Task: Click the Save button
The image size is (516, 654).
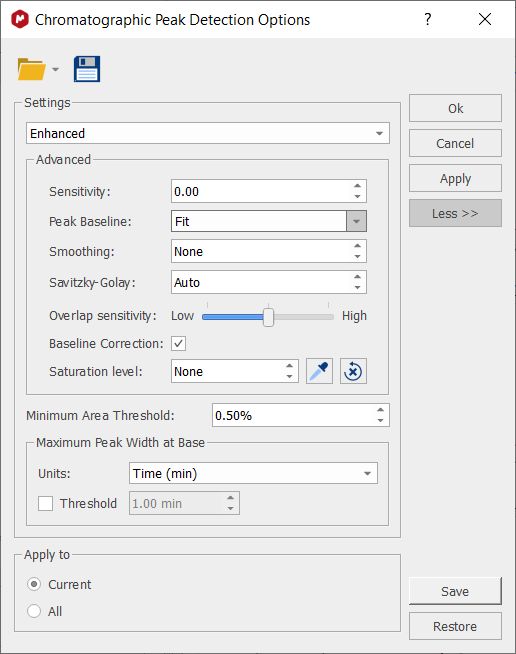Action: (455, 591)
